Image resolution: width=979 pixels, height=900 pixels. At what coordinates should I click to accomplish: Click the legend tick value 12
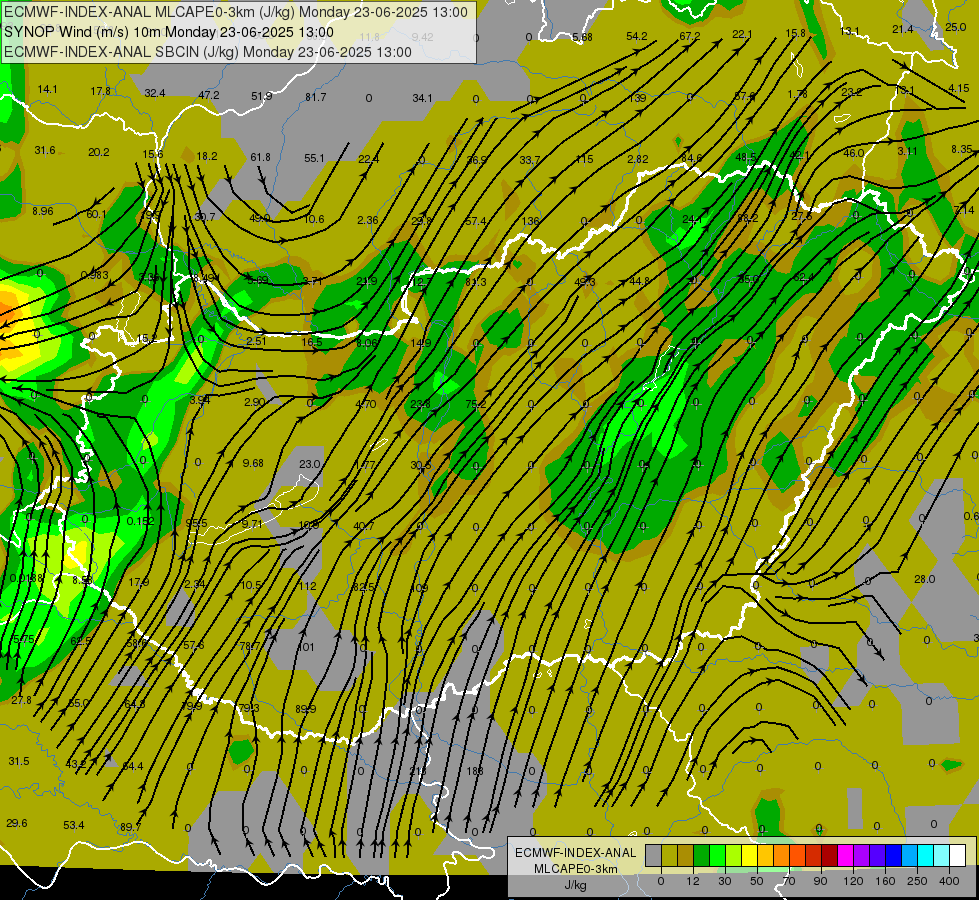693,881
